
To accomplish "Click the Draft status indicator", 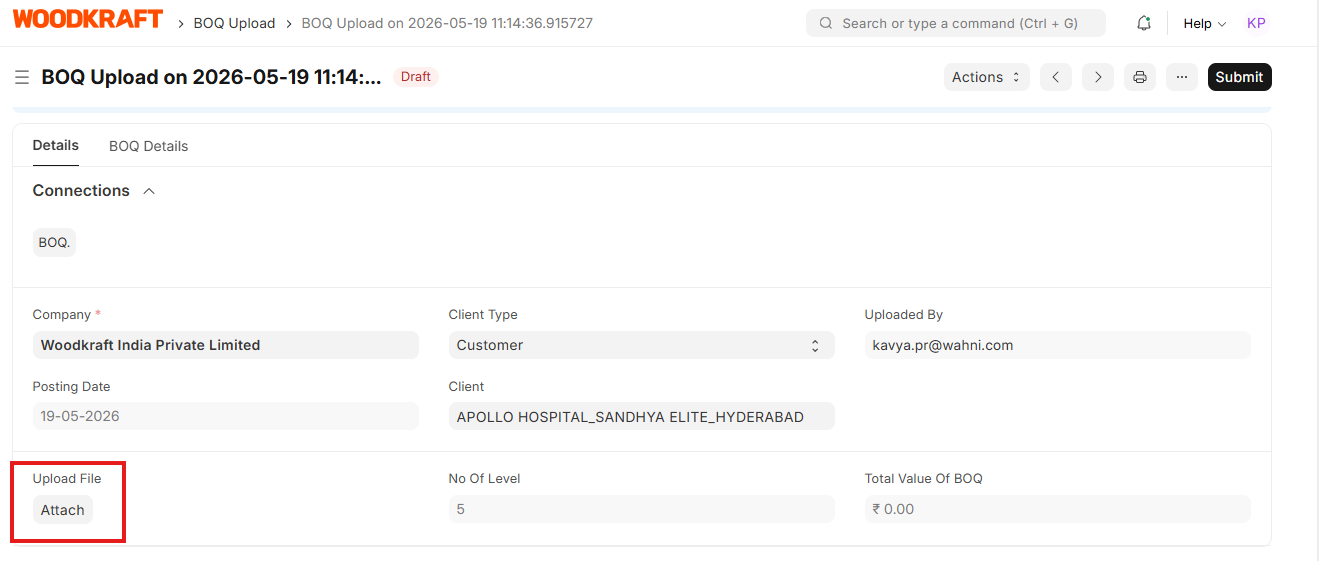I will [x=416, y=77].
